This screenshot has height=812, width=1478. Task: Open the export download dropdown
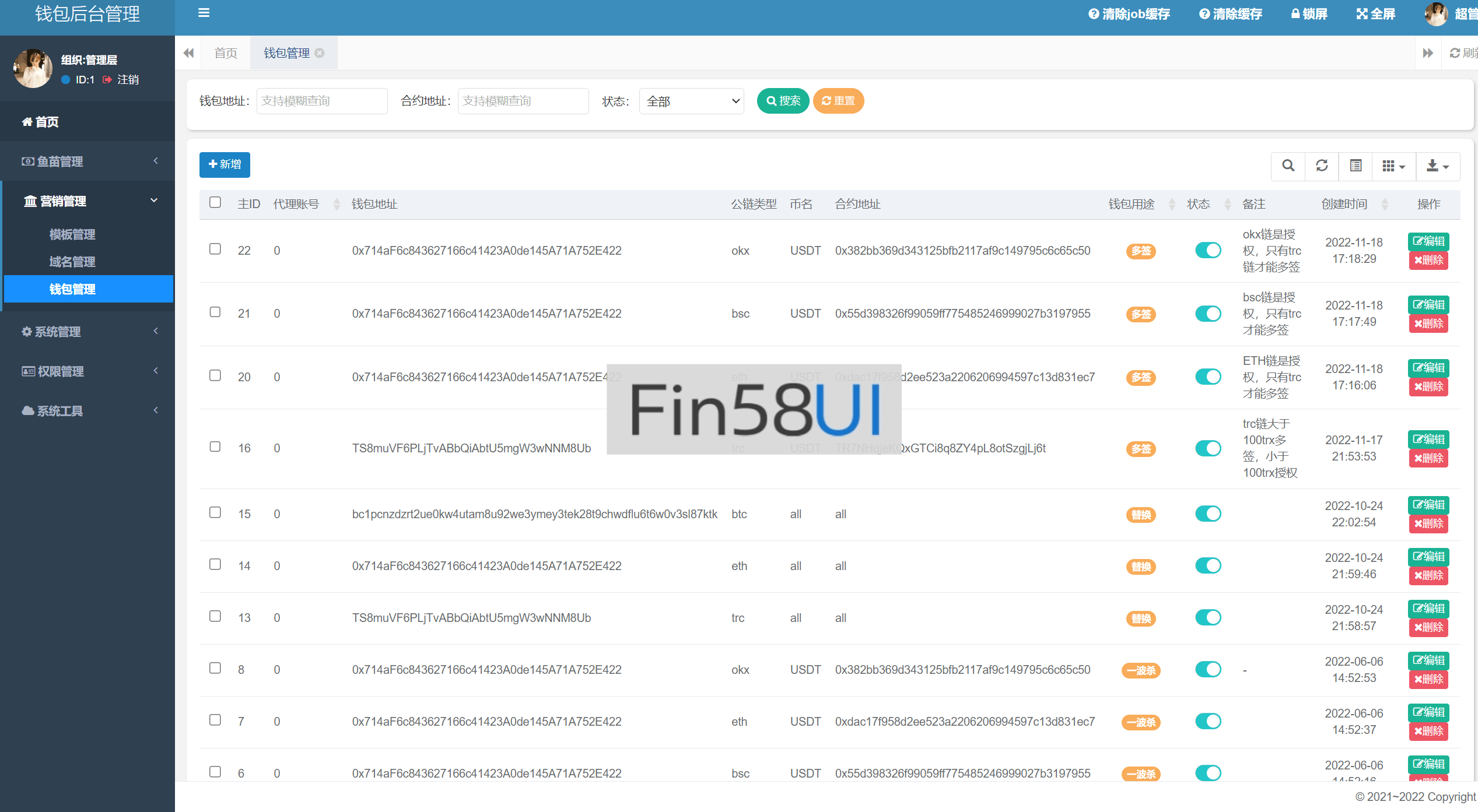point(1437,166)
